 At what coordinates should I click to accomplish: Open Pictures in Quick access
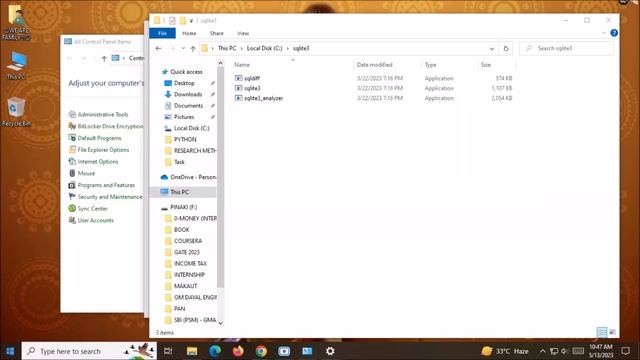pyautogui.click(x=184, y=117)
